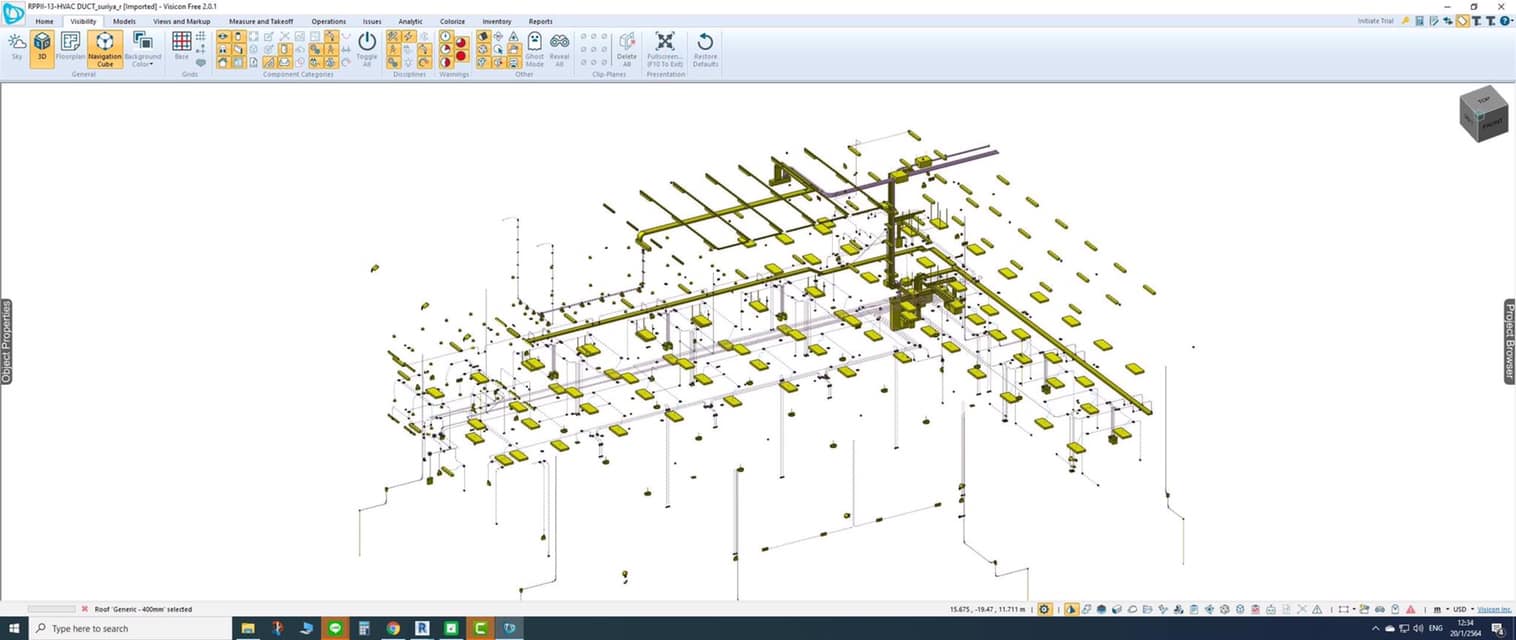Viewport: 1516px width, 640px height.
Task: Open the Background Color dropdown
Action: (143, 49)
